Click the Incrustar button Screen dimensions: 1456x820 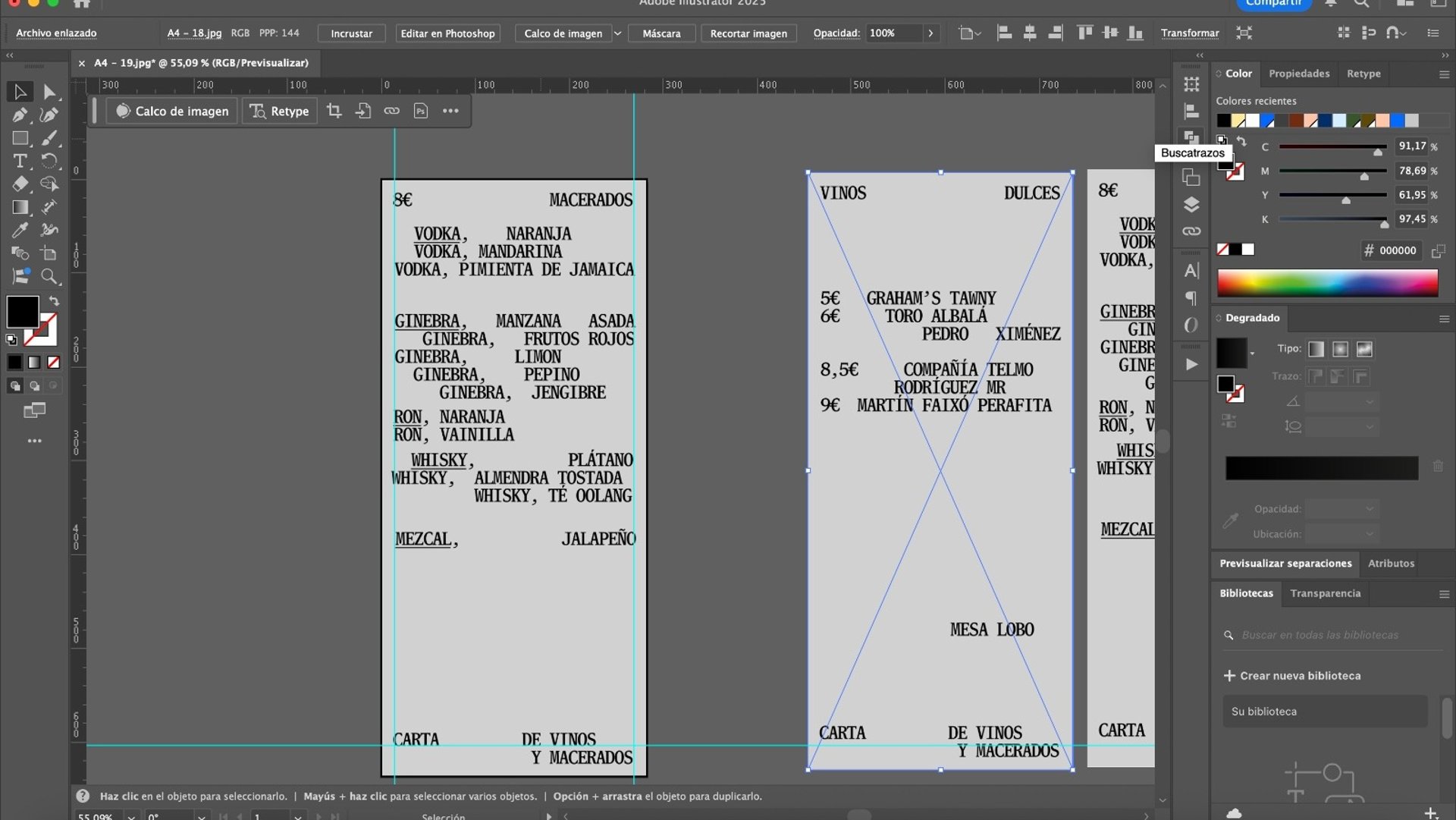[351, 33]
